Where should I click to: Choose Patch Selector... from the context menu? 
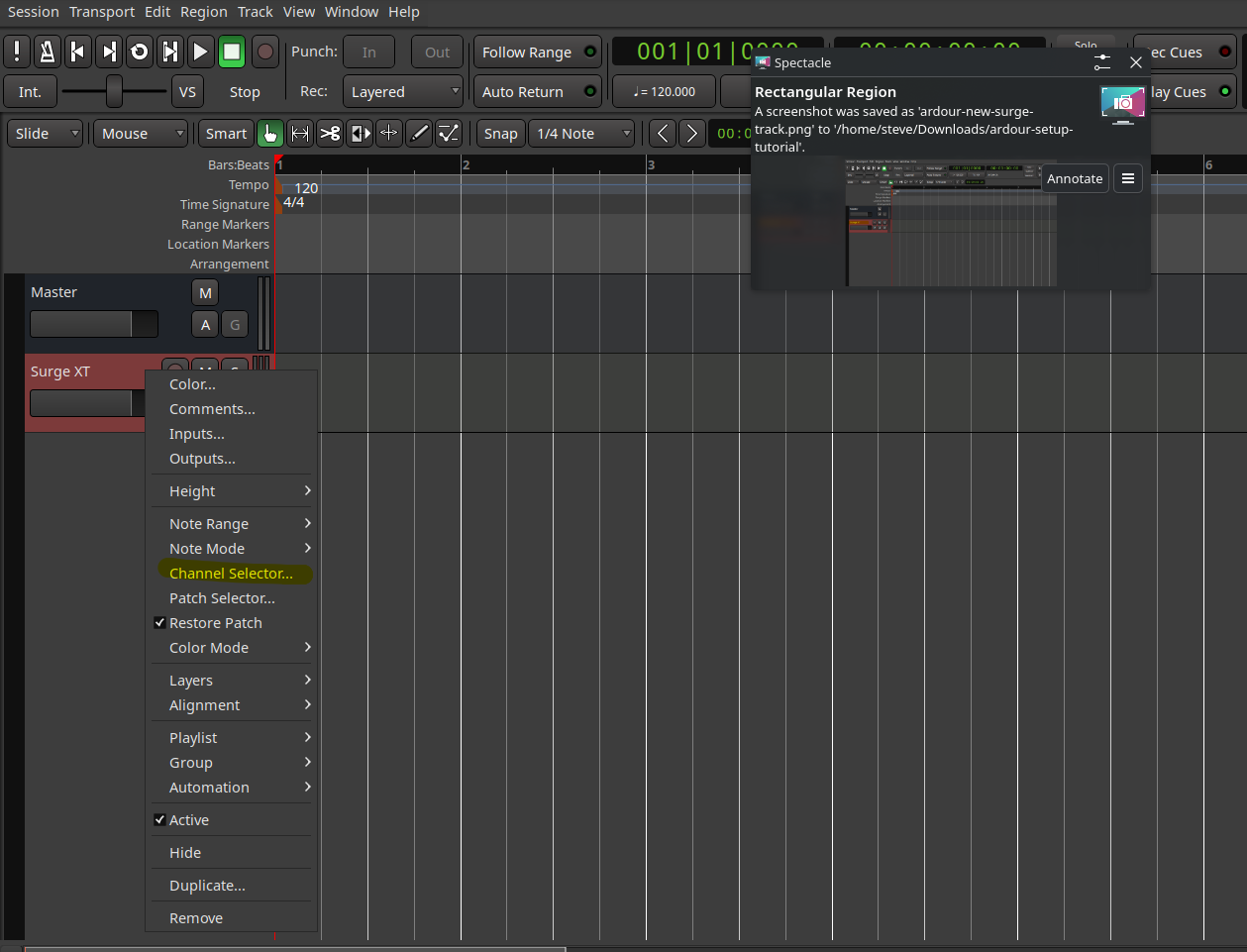[232, 598]
